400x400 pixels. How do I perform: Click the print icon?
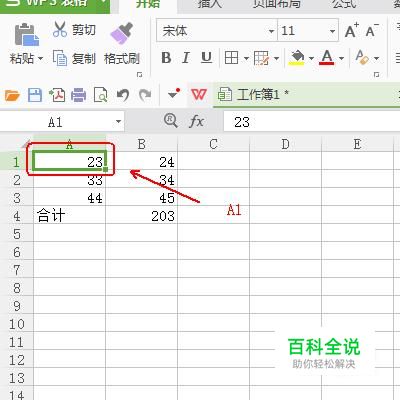coord(79,95)
